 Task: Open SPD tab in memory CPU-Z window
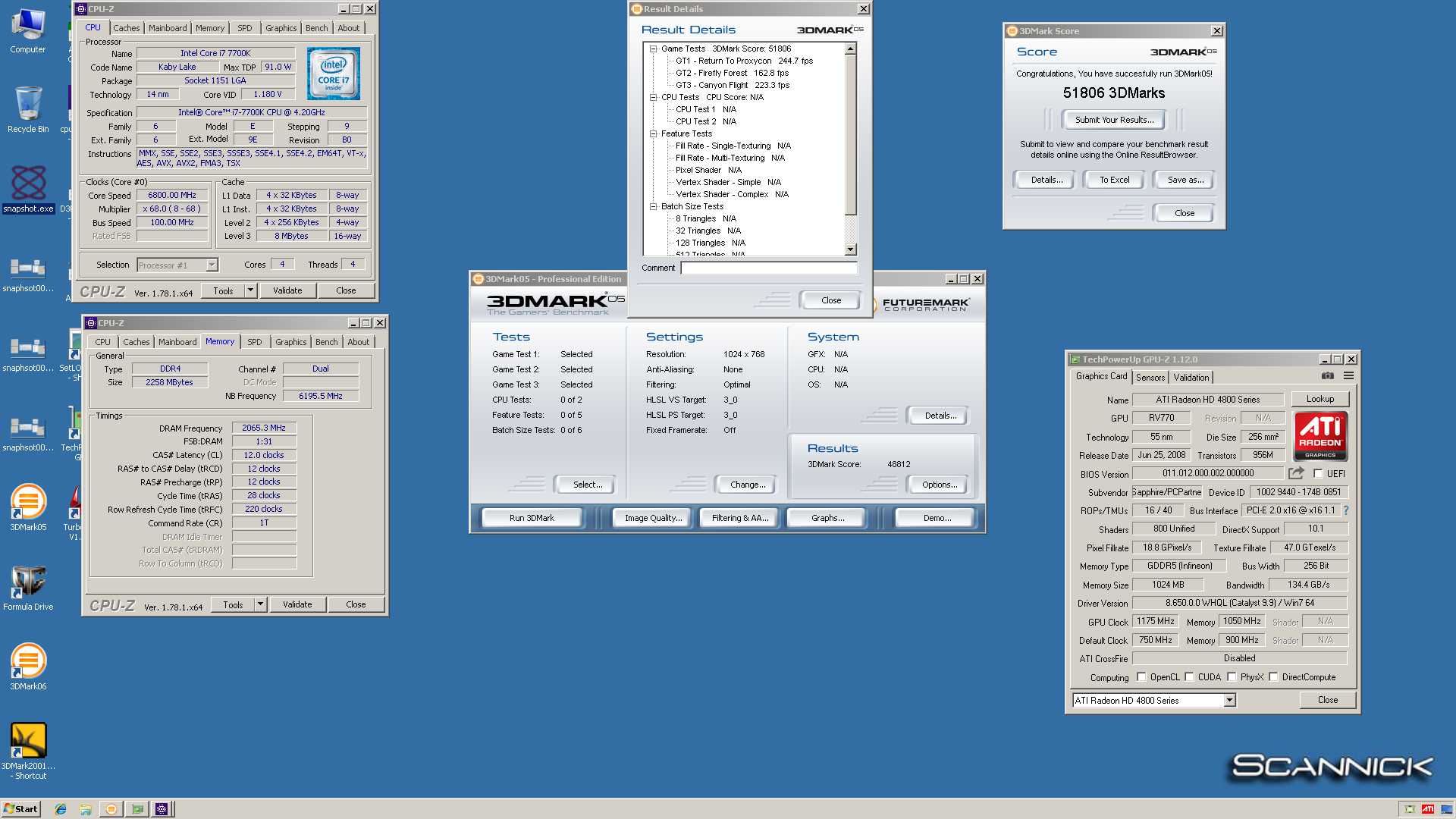click(x=255, y=342)
